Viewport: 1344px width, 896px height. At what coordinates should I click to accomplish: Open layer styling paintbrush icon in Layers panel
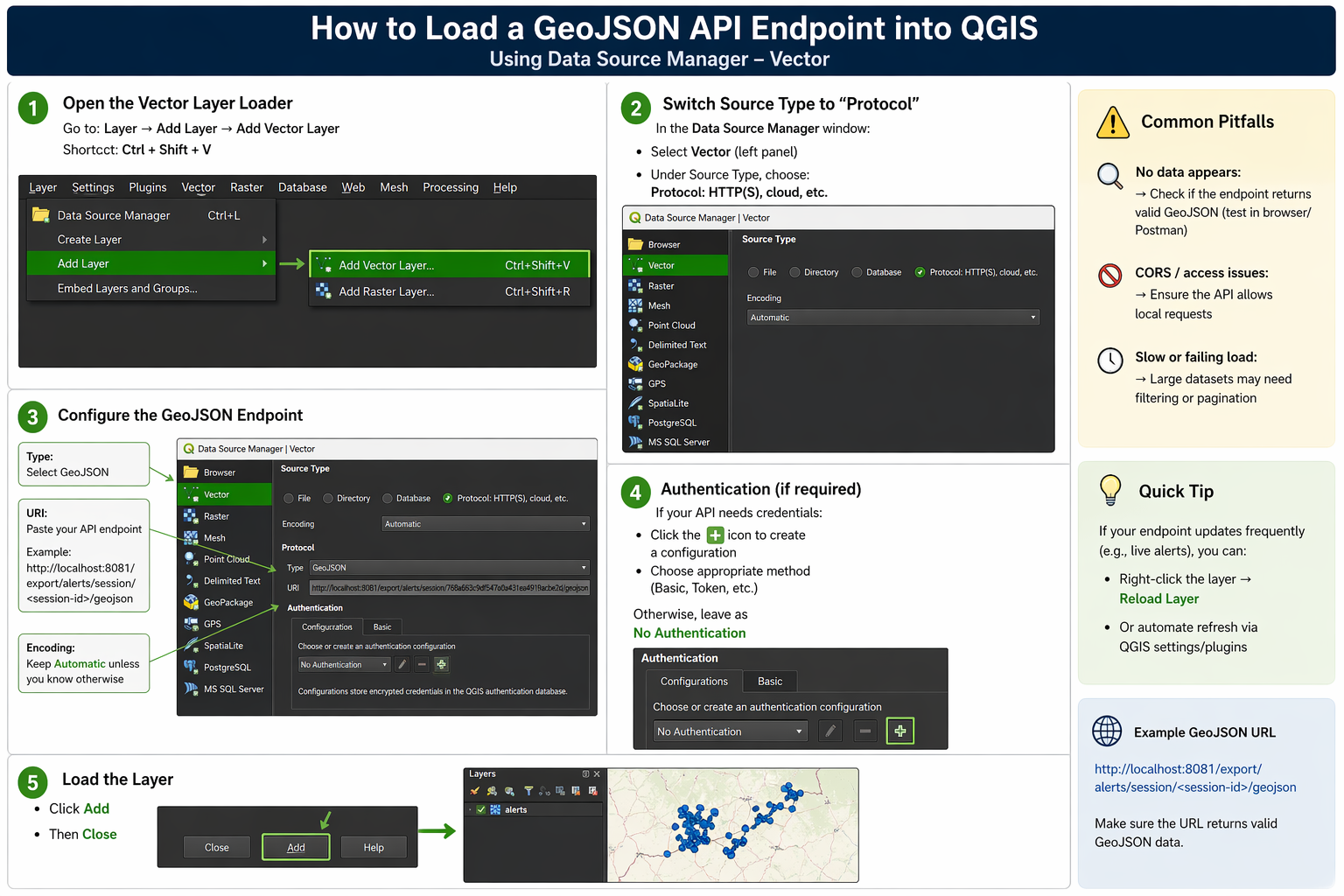(x=475, y=791)
